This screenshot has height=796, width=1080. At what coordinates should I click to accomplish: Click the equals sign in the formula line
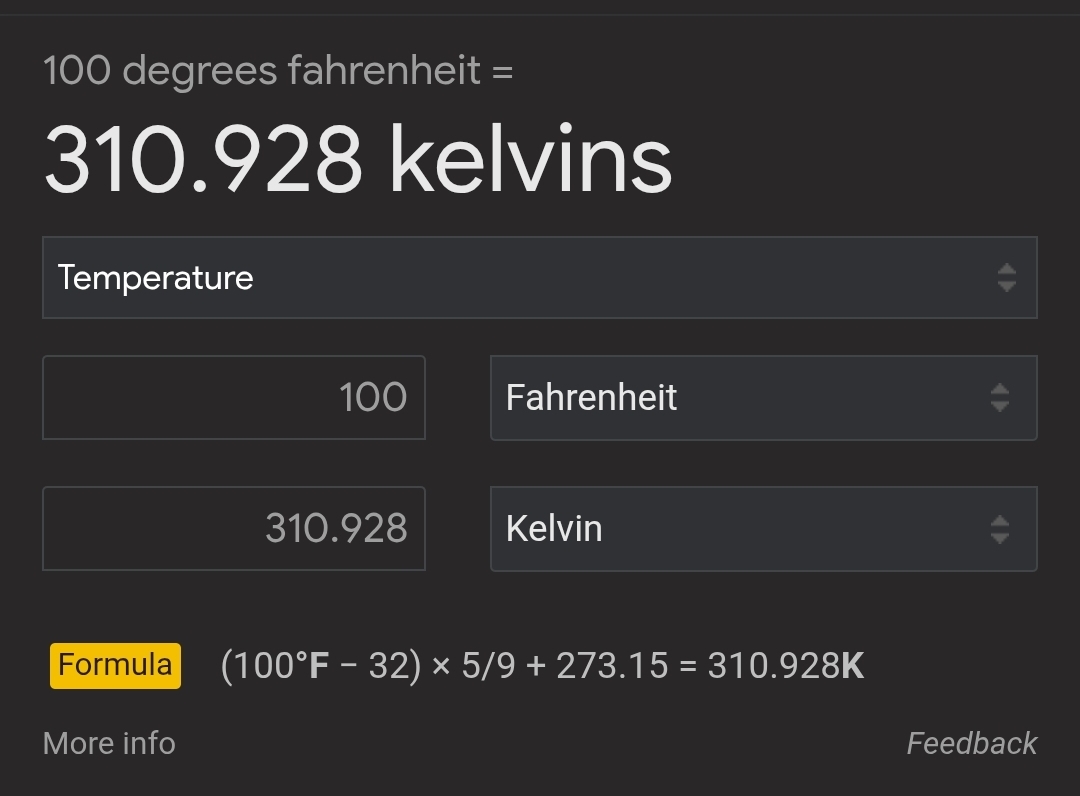point(687,666)
